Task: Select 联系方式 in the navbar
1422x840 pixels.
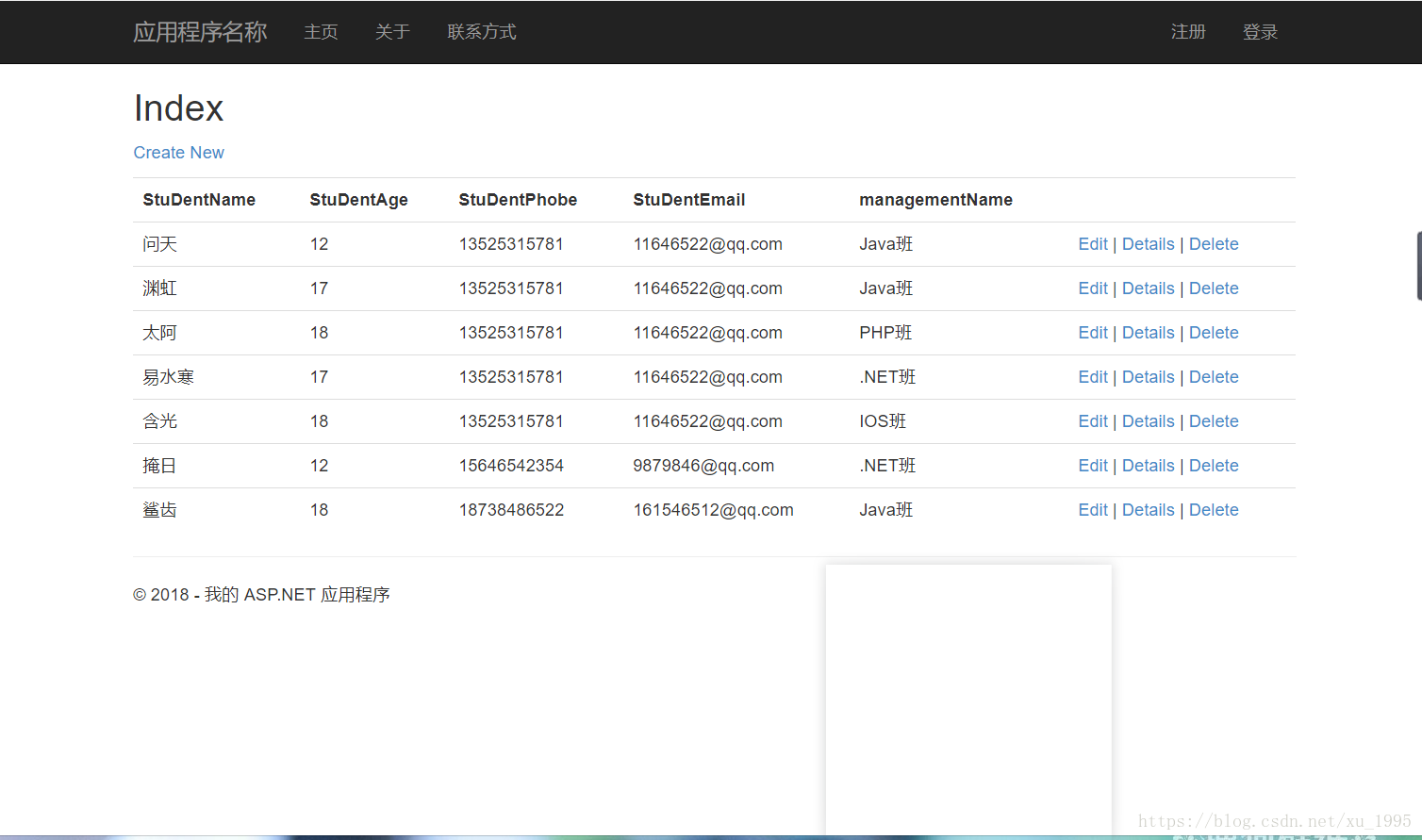Action: pos(482,32)
